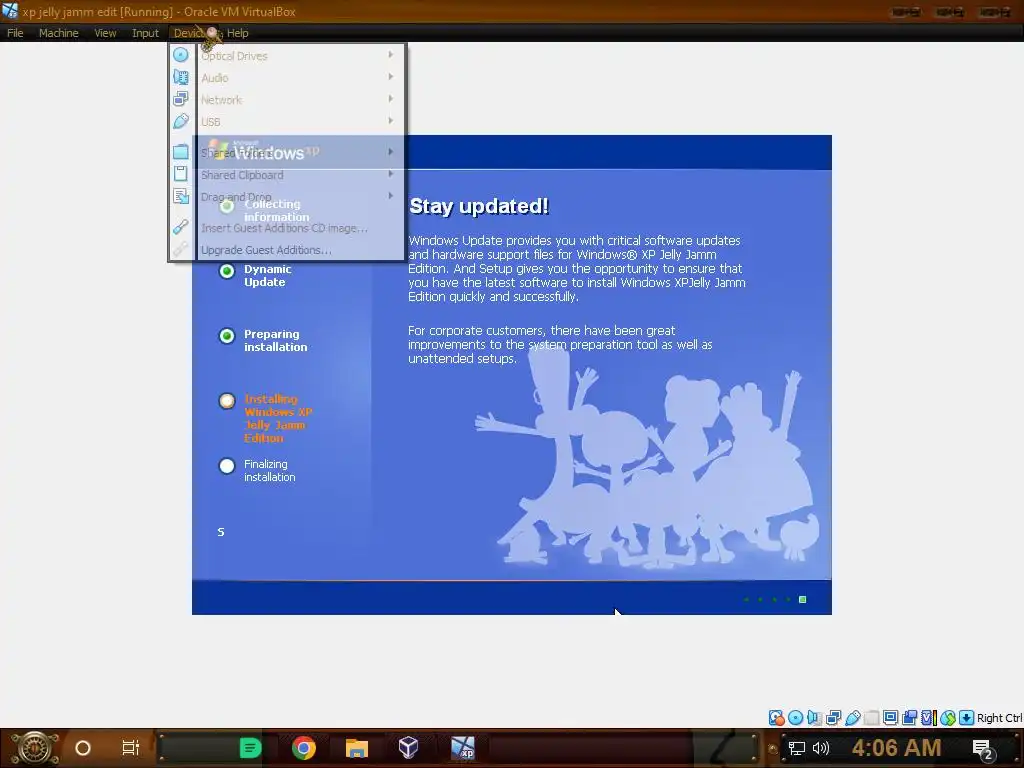This screenshot has height=768, width=1024.
Task: Open VirtualBox Manager cube taskbar icon
Action: tap(408, 748)
